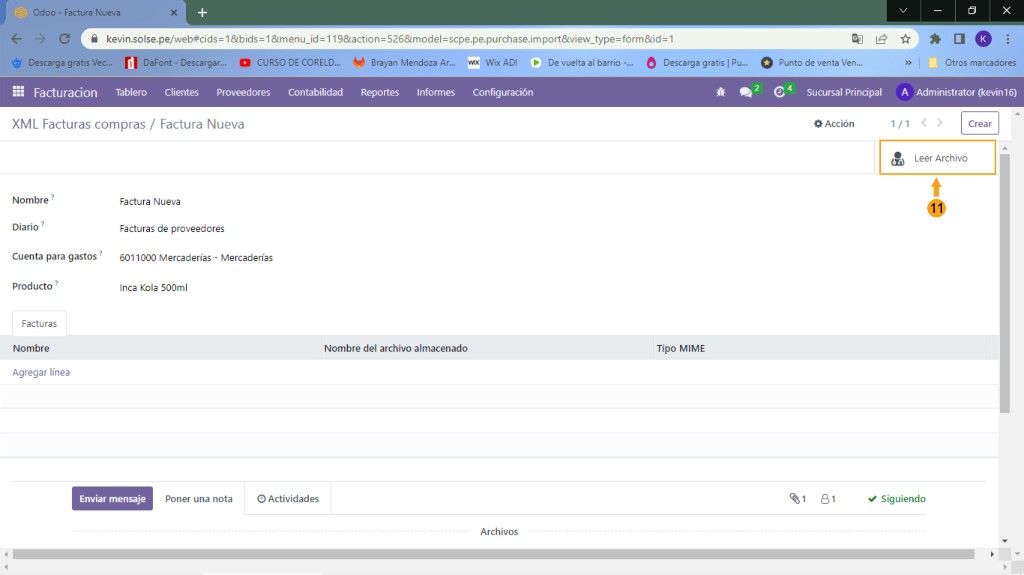Open the Chrome extensions puzzle icon

coord(935,39)
